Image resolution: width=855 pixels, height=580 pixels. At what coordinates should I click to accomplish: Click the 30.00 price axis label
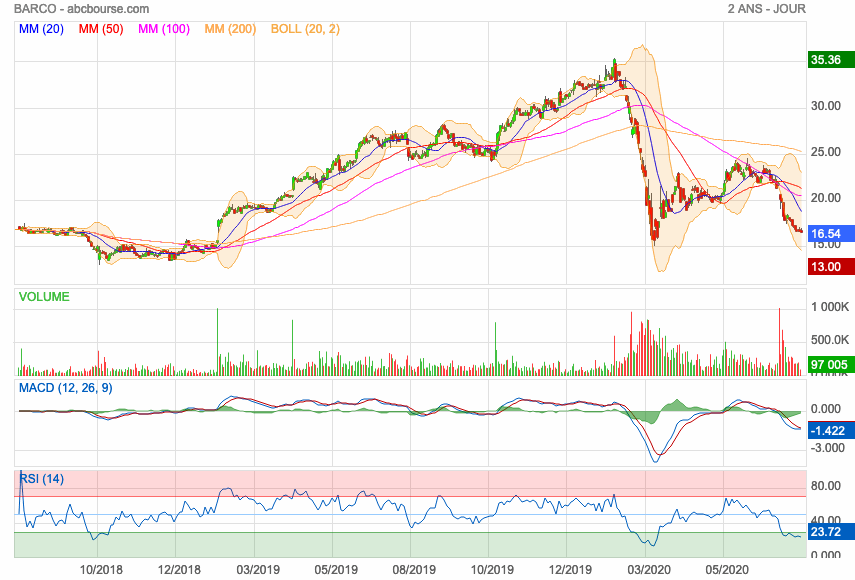(826, 106)
